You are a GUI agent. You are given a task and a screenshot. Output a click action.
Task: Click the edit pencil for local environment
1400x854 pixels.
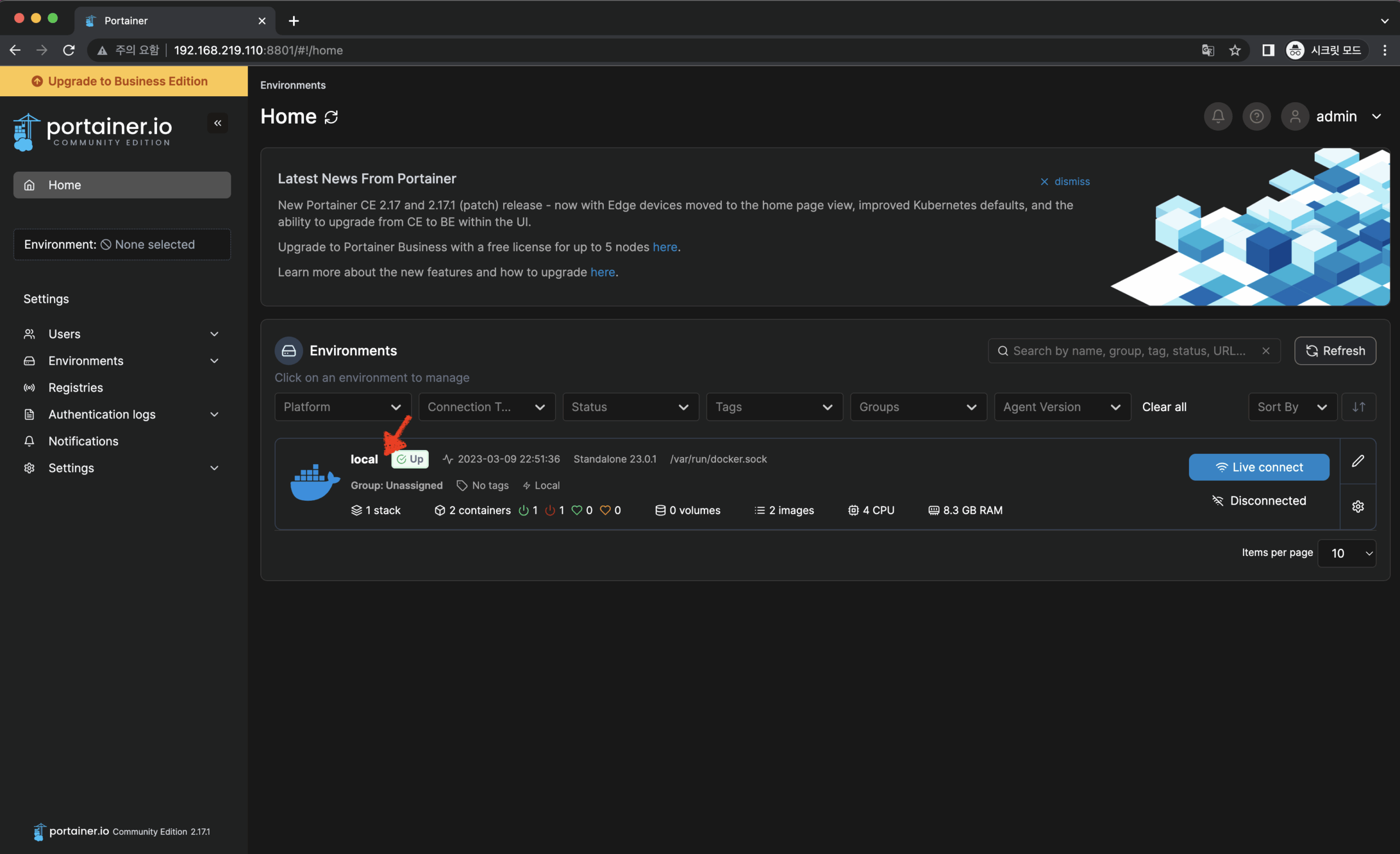tap(1357, 461)
